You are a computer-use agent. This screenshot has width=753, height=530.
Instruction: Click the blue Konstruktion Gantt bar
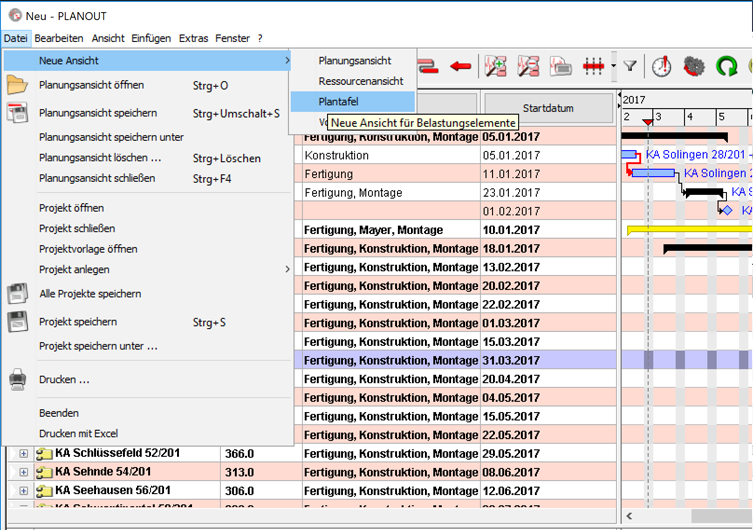tap(629, 155)
